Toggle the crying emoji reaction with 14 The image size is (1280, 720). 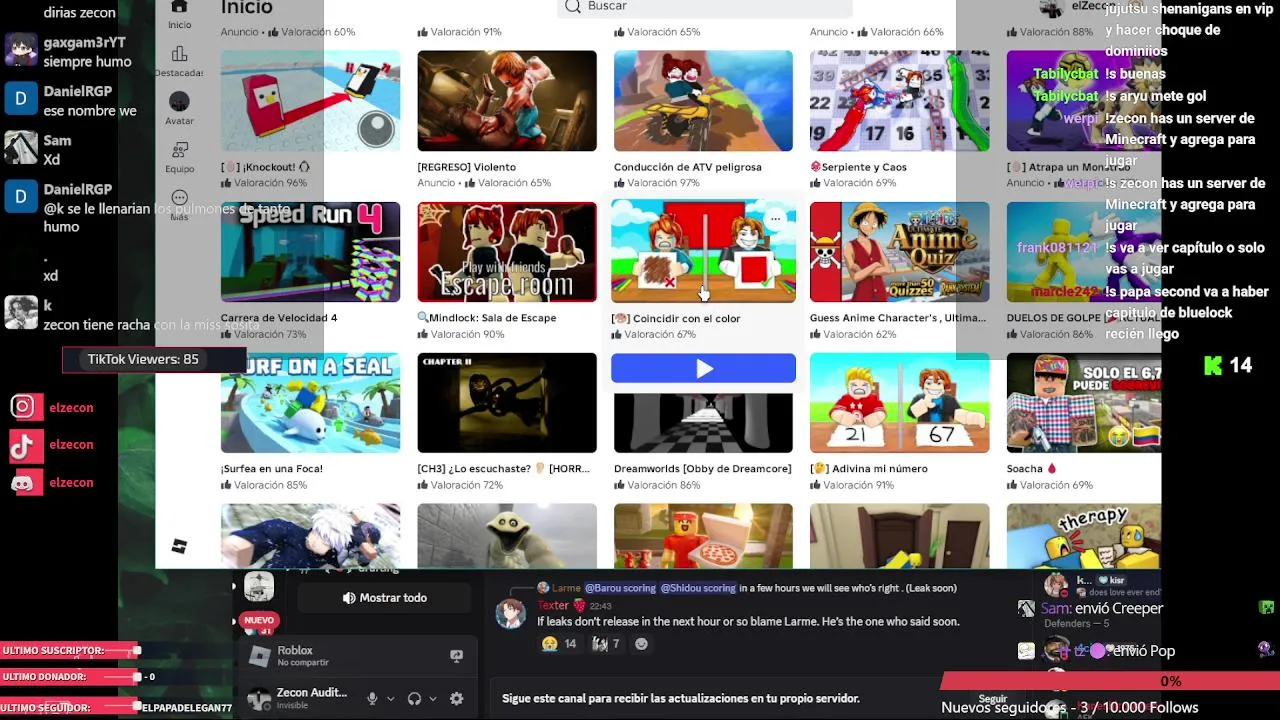pos(560,644)
